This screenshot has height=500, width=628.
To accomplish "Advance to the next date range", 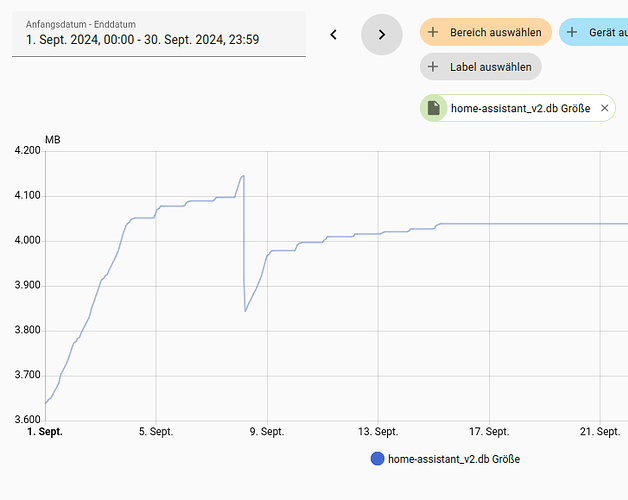I will click(x=382, y=34).
